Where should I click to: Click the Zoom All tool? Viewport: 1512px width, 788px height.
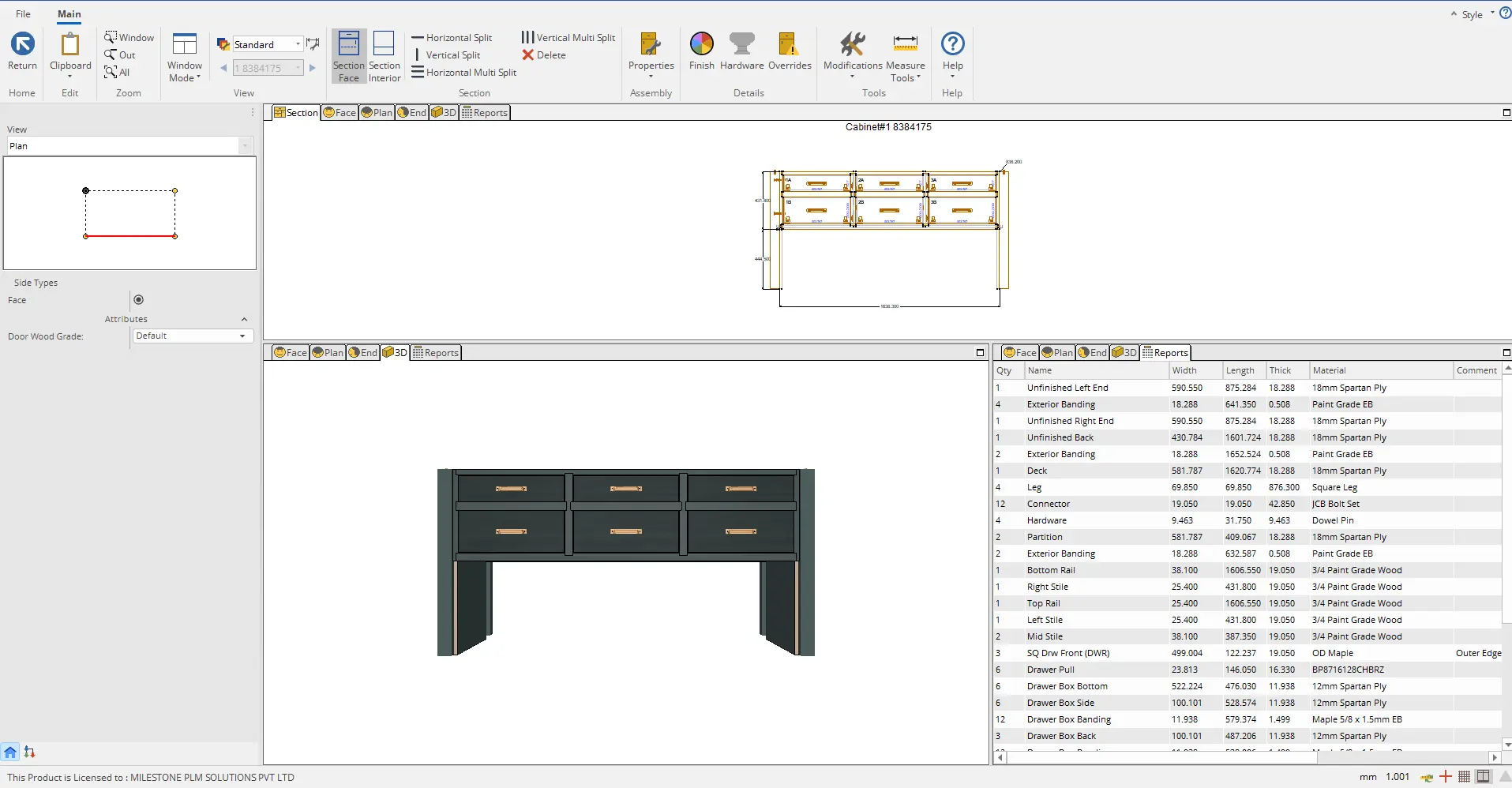(117, 72)
